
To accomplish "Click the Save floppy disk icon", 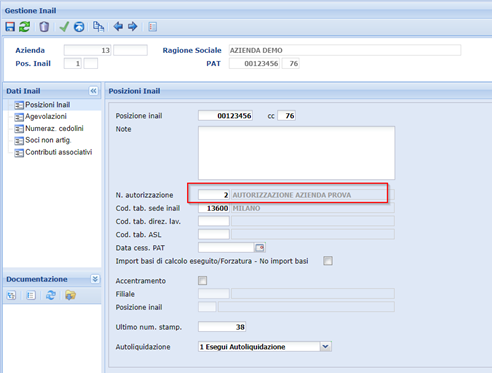I will pos(10,27).
